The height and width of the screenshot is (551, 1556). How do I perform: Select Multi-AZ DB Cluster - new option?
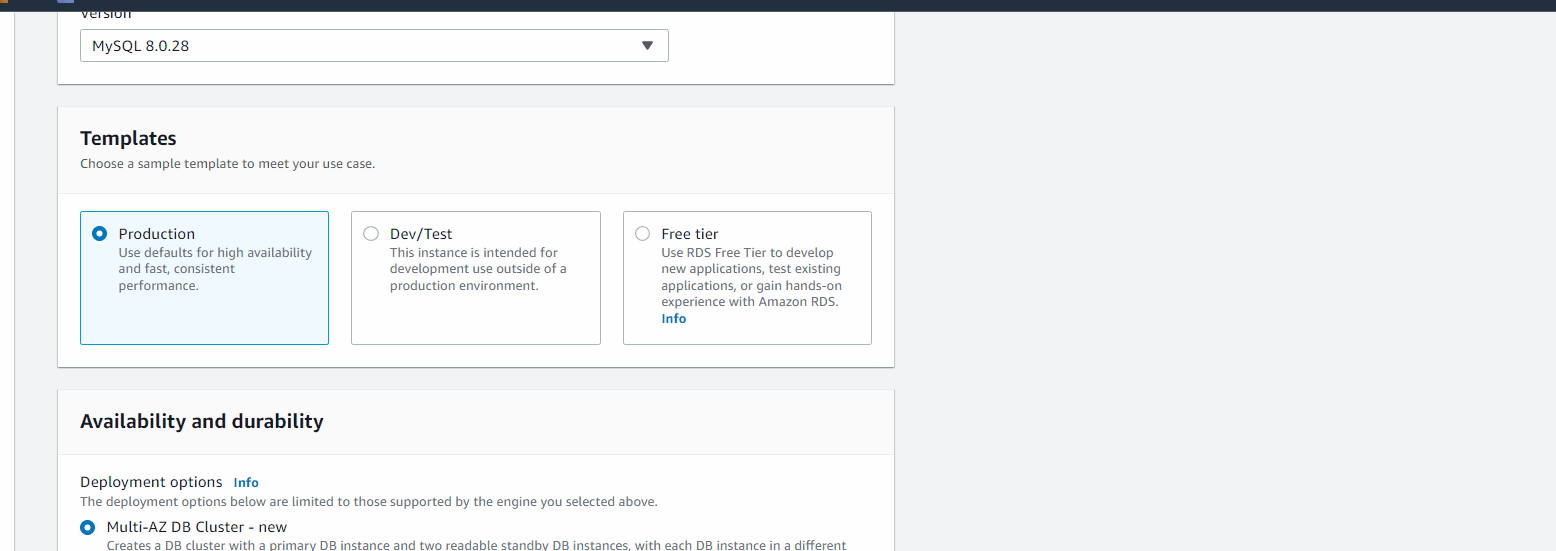pos(87,527)
